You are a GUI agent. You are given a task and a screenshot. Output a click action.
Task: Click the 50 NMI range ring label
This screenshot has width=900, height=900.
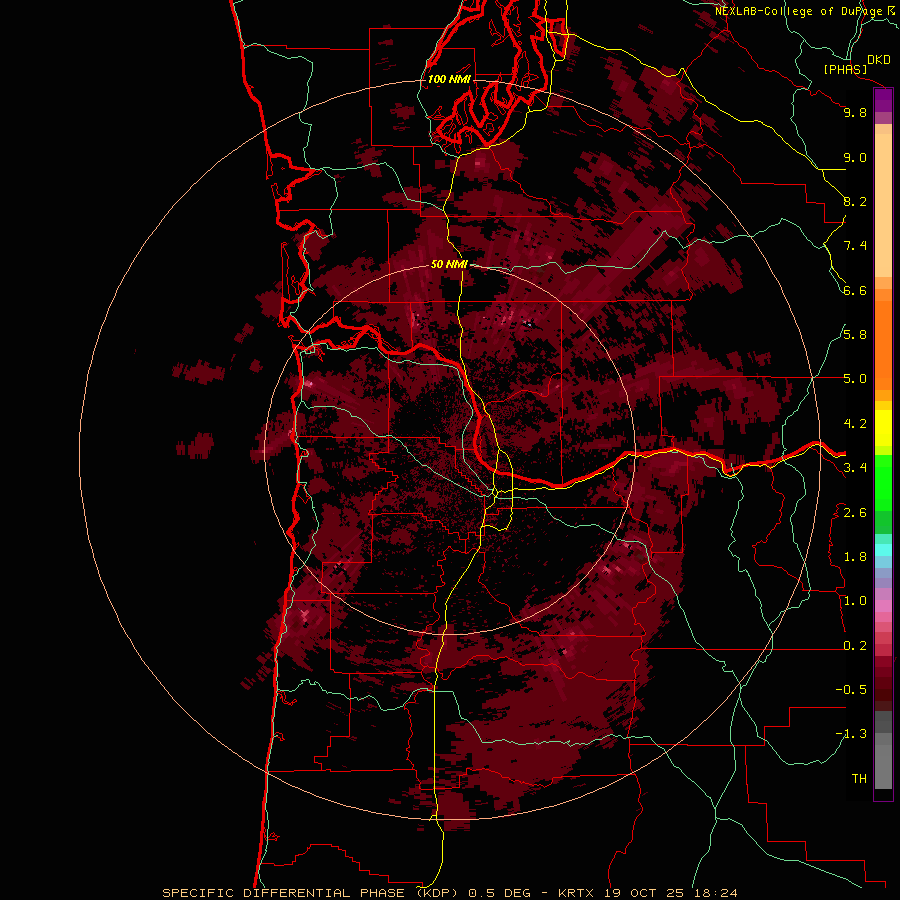click(449, 265)
